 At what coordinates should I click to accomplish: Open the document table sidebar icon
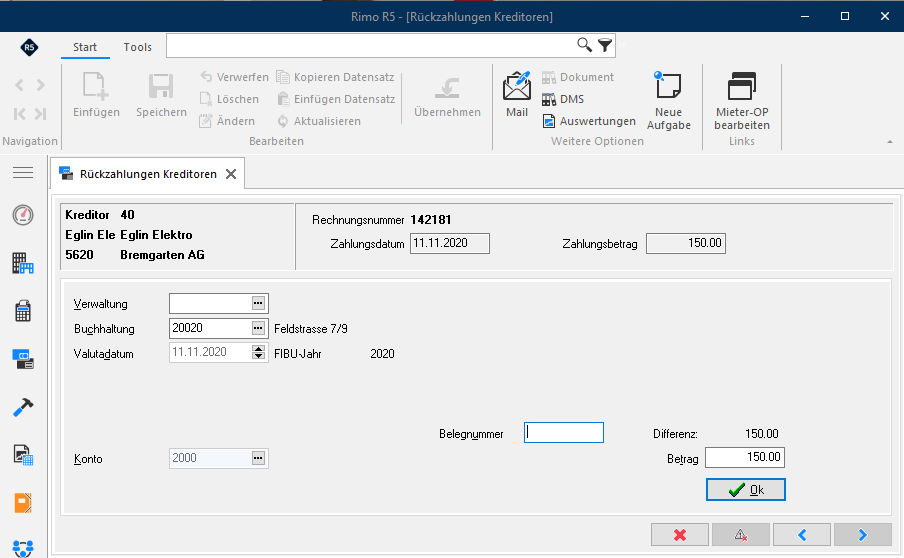[23, 455]
